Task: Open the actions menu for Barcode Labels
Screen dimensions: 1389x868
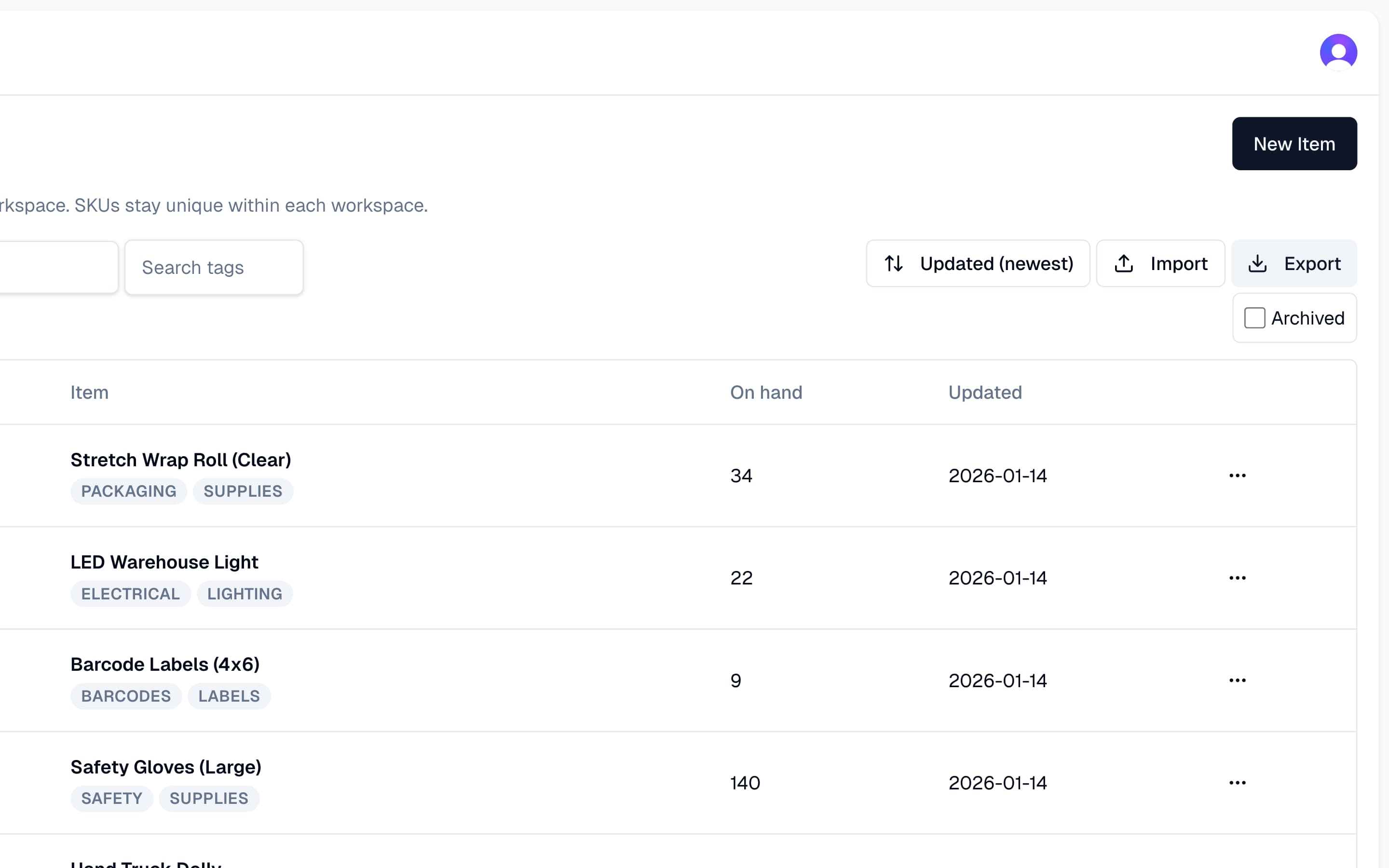Action: click(1237, 680)
